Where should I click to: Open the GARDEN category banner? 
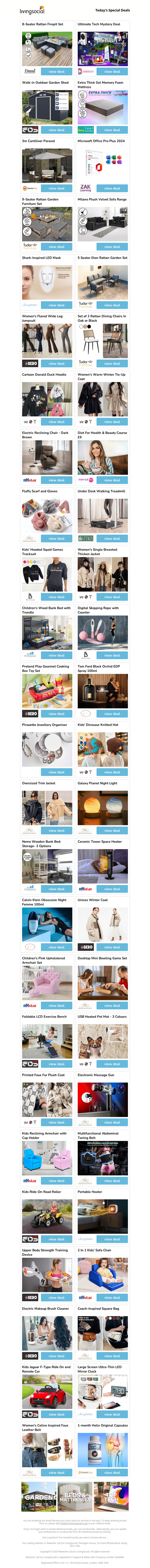[39, 1497]
